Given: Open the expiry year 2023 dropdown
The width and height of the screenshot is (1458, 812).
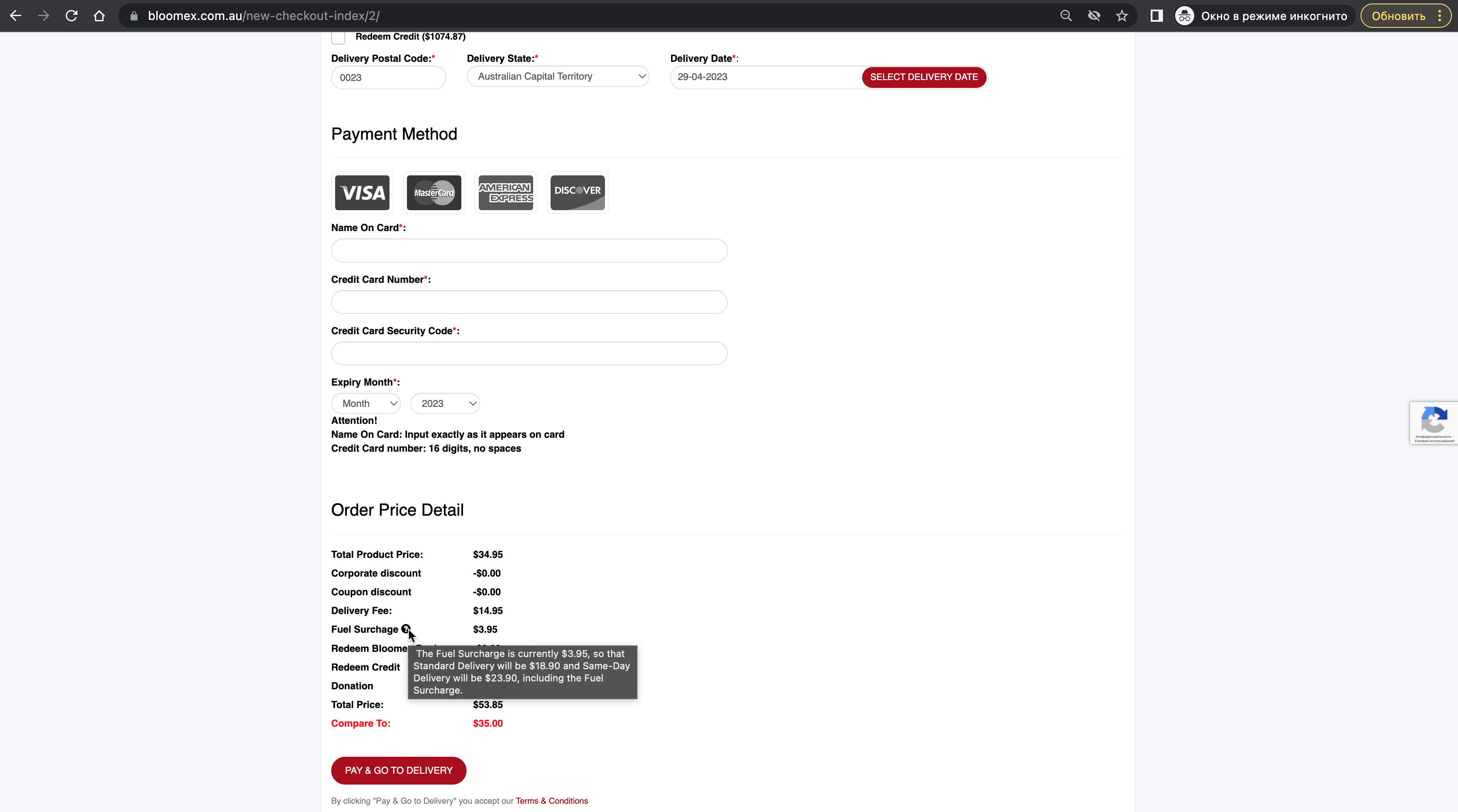Looking at the screenshot, I should coord(445,403).
